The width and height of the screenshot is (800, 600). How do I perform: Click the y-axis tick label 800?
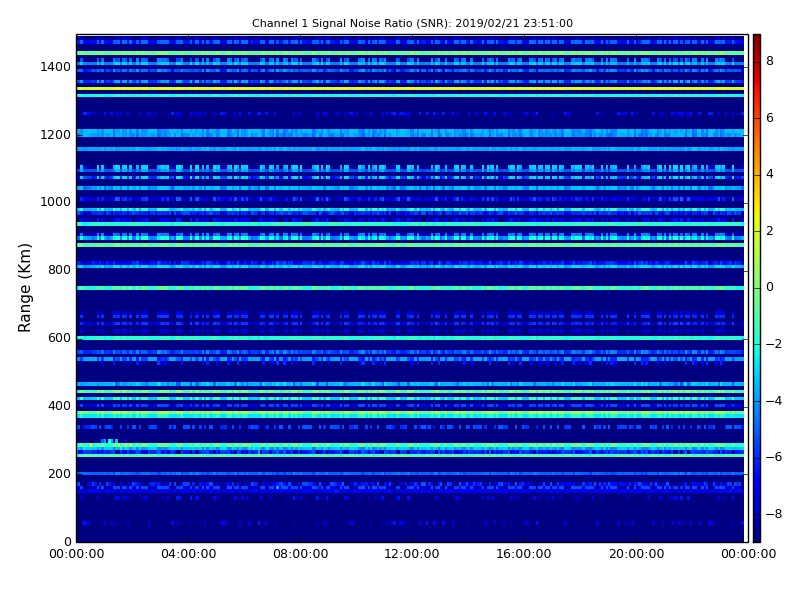tap(59, 270)
